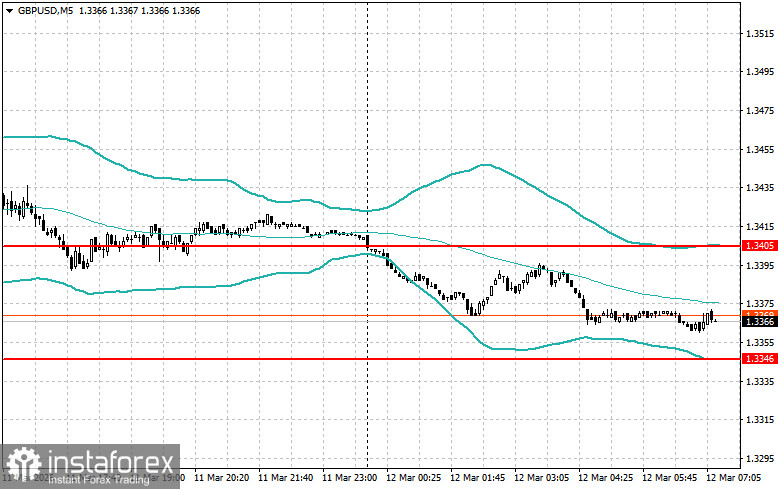Select the 12 Mar 01:45 time label
781x489 pixels.
pos(477,478)
